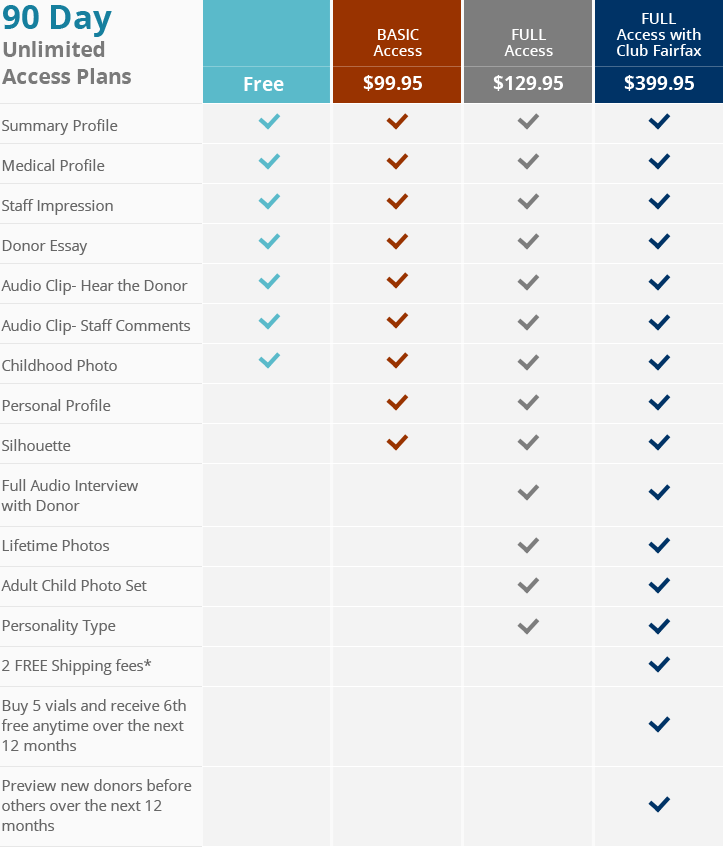
Task: Click FULL Access Personality Type checkmark
Action: [528, 626]
